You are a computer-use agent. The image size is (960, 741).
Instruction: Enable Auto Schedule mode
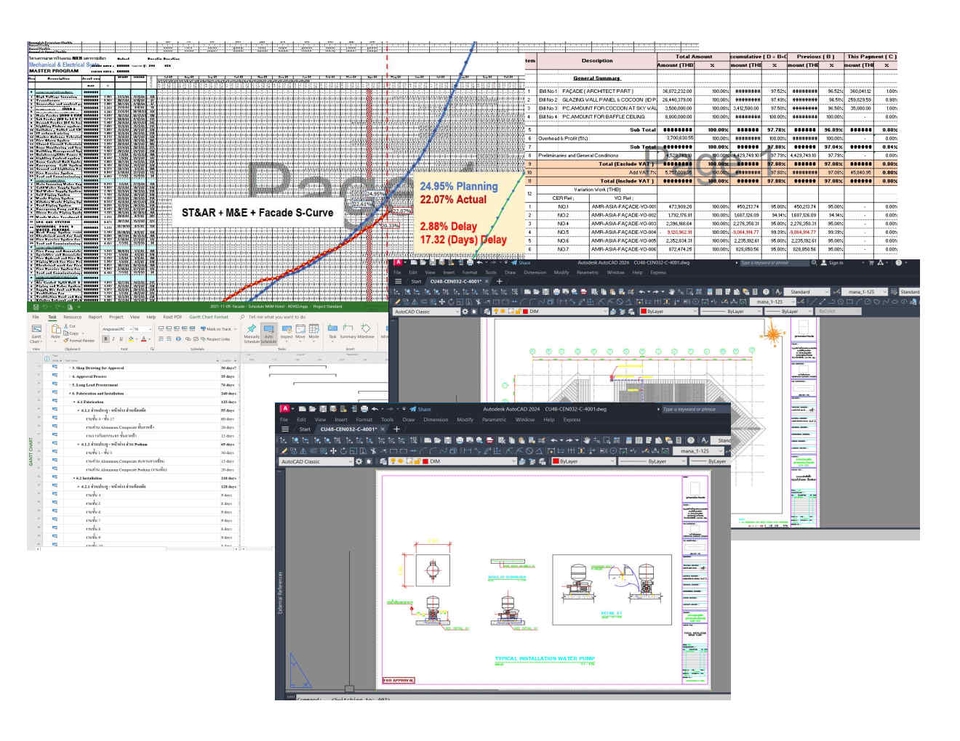268,333
